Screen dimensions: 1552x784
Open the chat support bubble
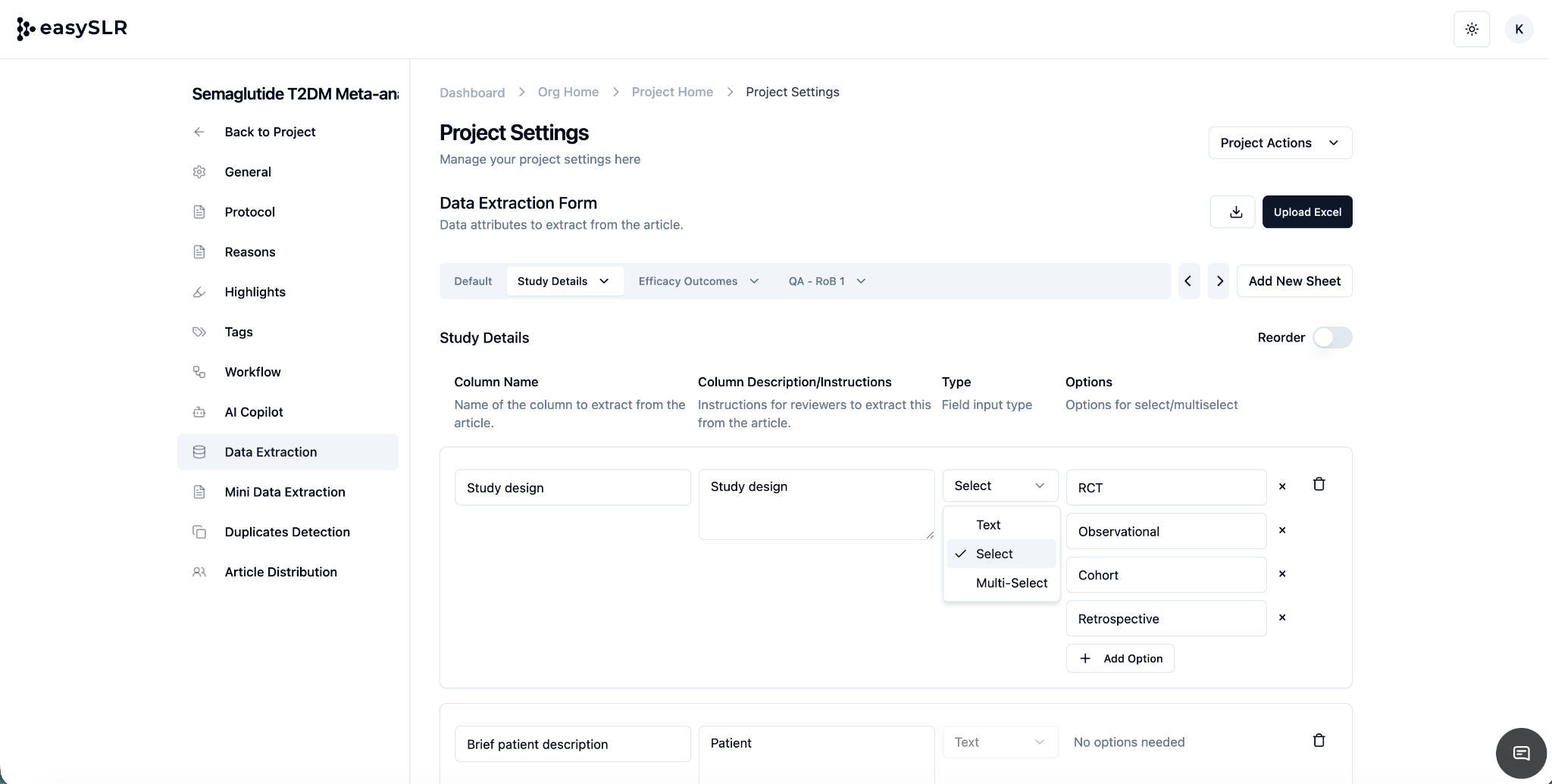pos(1520,753)
